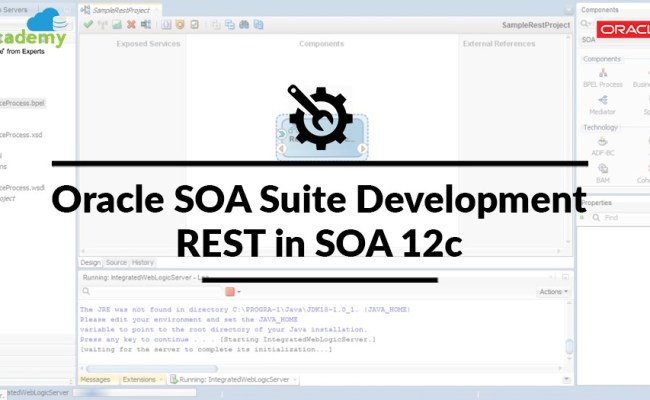Open the Process.wsdl file in project tree

[22, 188]
